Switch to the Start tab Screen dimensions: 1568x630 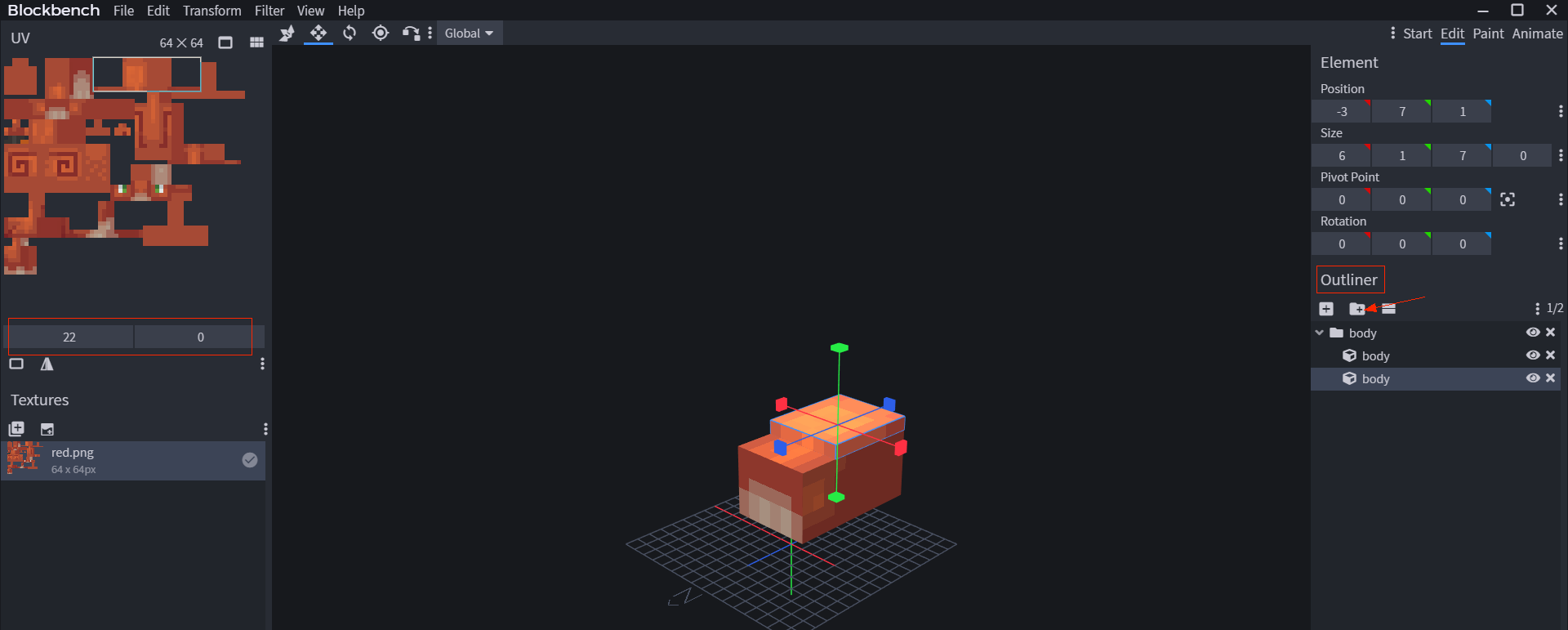click(x=1418, y=34)
